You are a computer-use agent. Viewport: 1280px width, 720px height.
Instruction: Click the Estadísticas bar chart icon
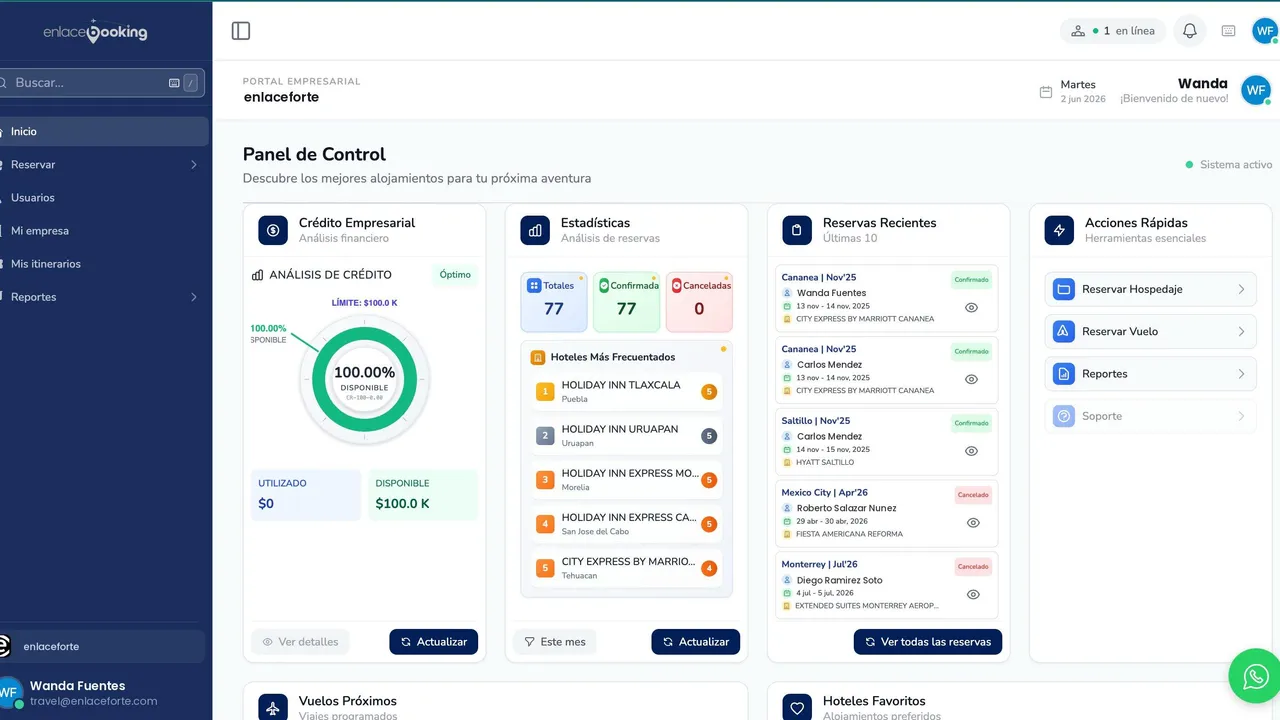[x=535, y=230]
